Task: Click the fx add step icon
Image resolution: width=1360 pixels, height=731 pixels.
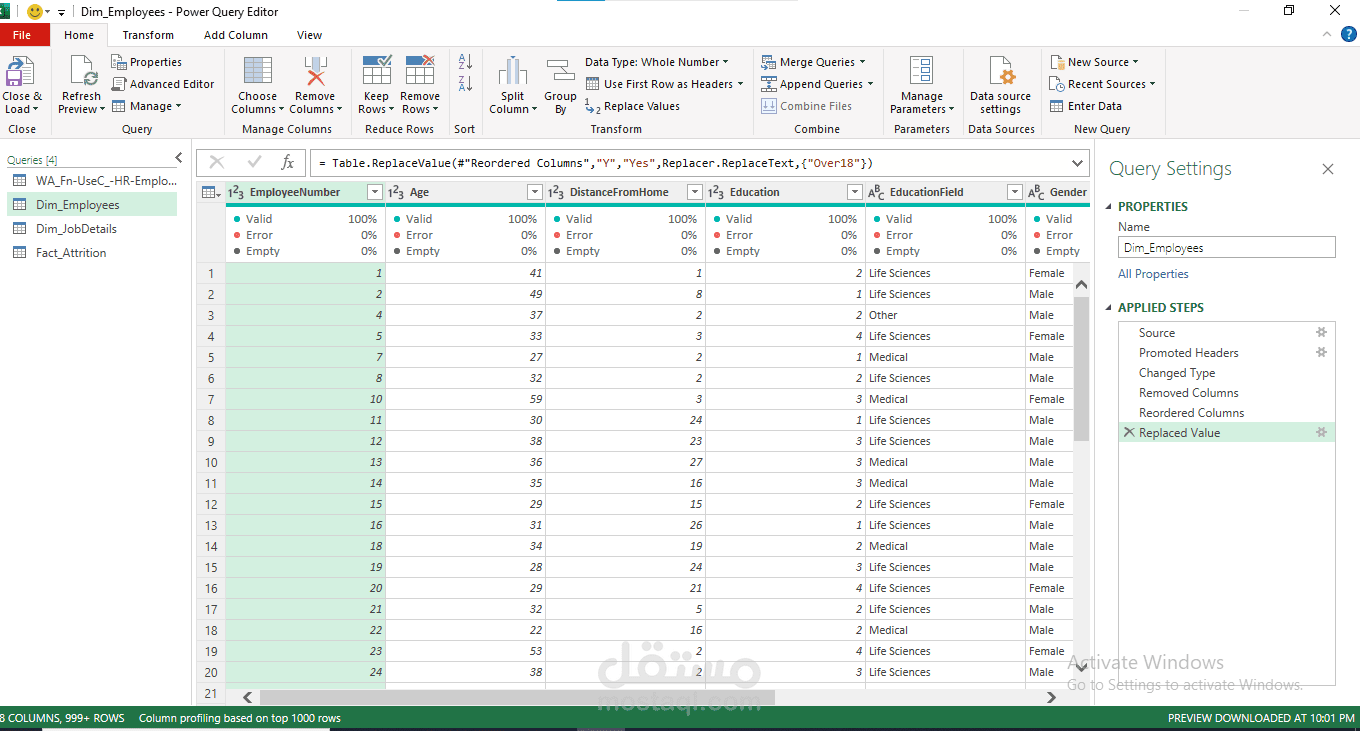Action: (288, 163)
